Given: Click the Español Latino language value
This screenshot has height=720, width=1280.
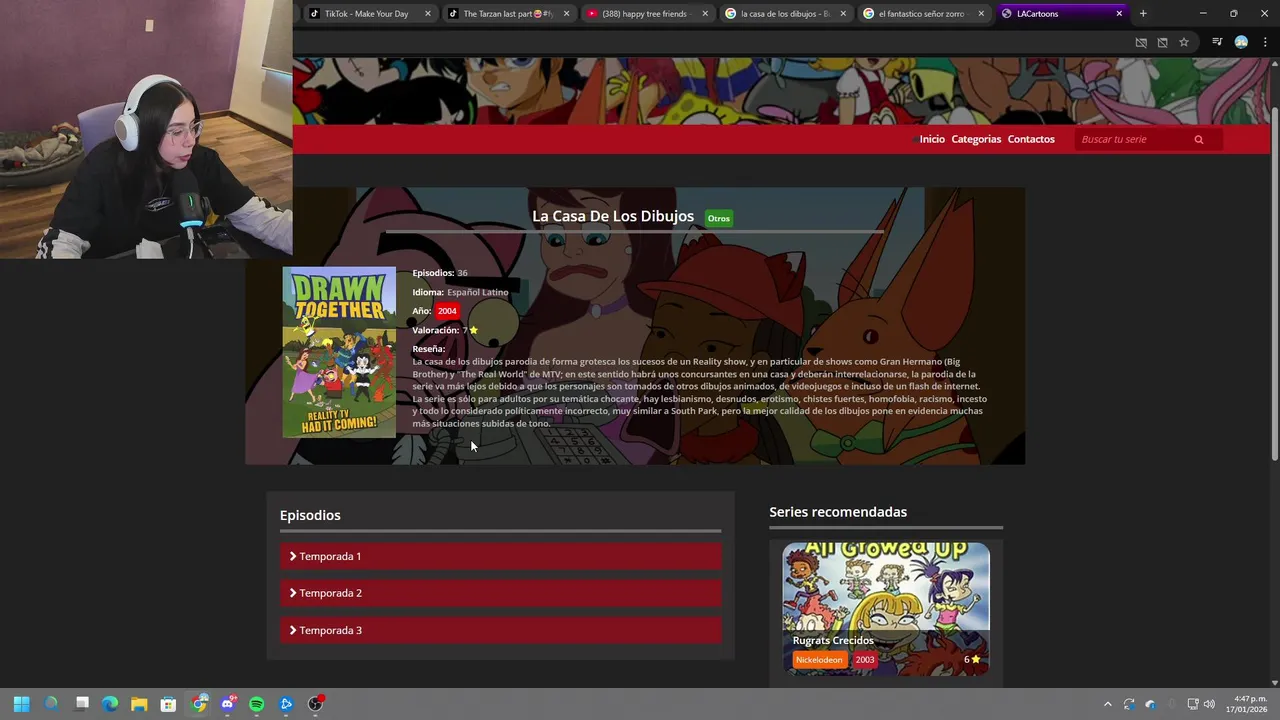Looking at the screenshot, I should click(x=478, y=292).
